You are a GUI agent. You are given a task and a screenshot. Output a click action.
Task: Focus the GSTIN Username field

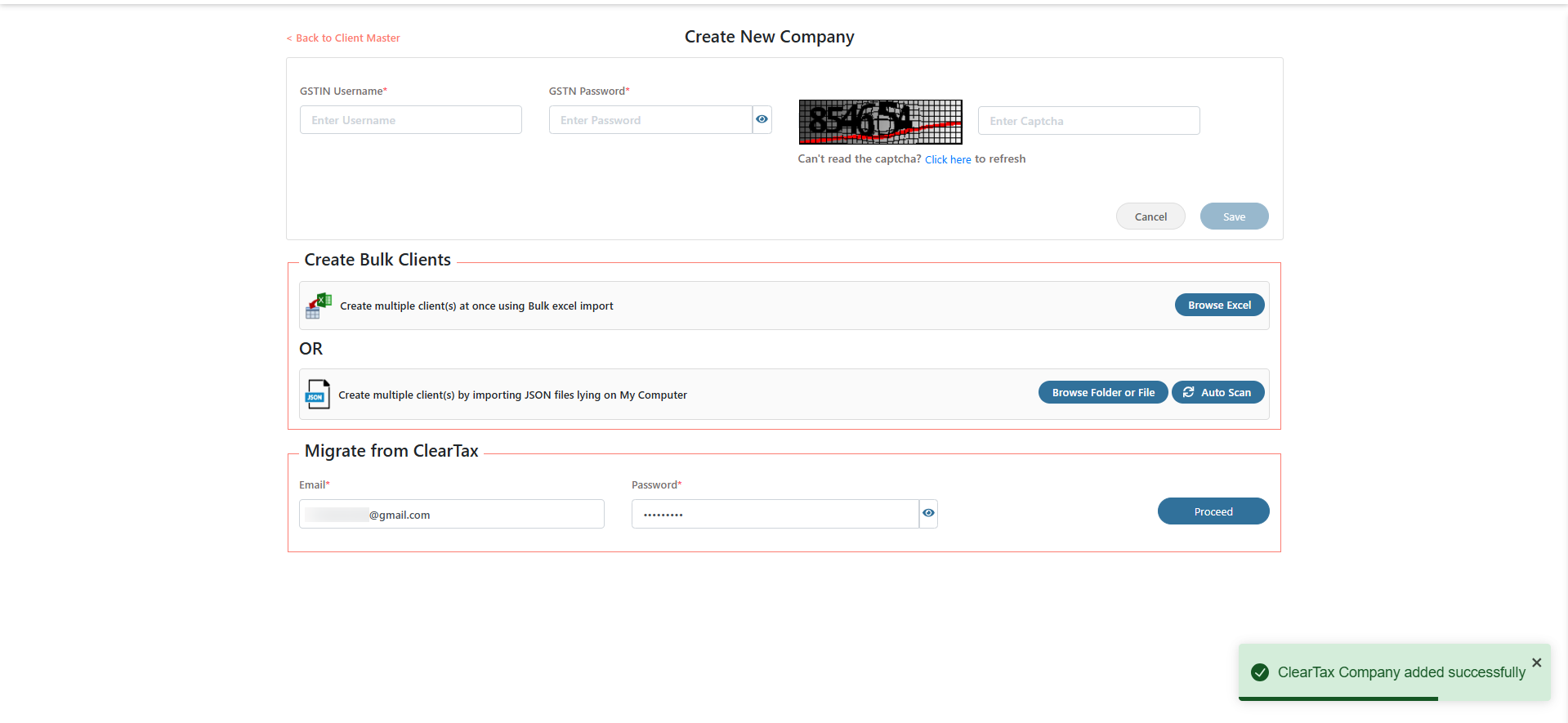[x=410, y=120]
